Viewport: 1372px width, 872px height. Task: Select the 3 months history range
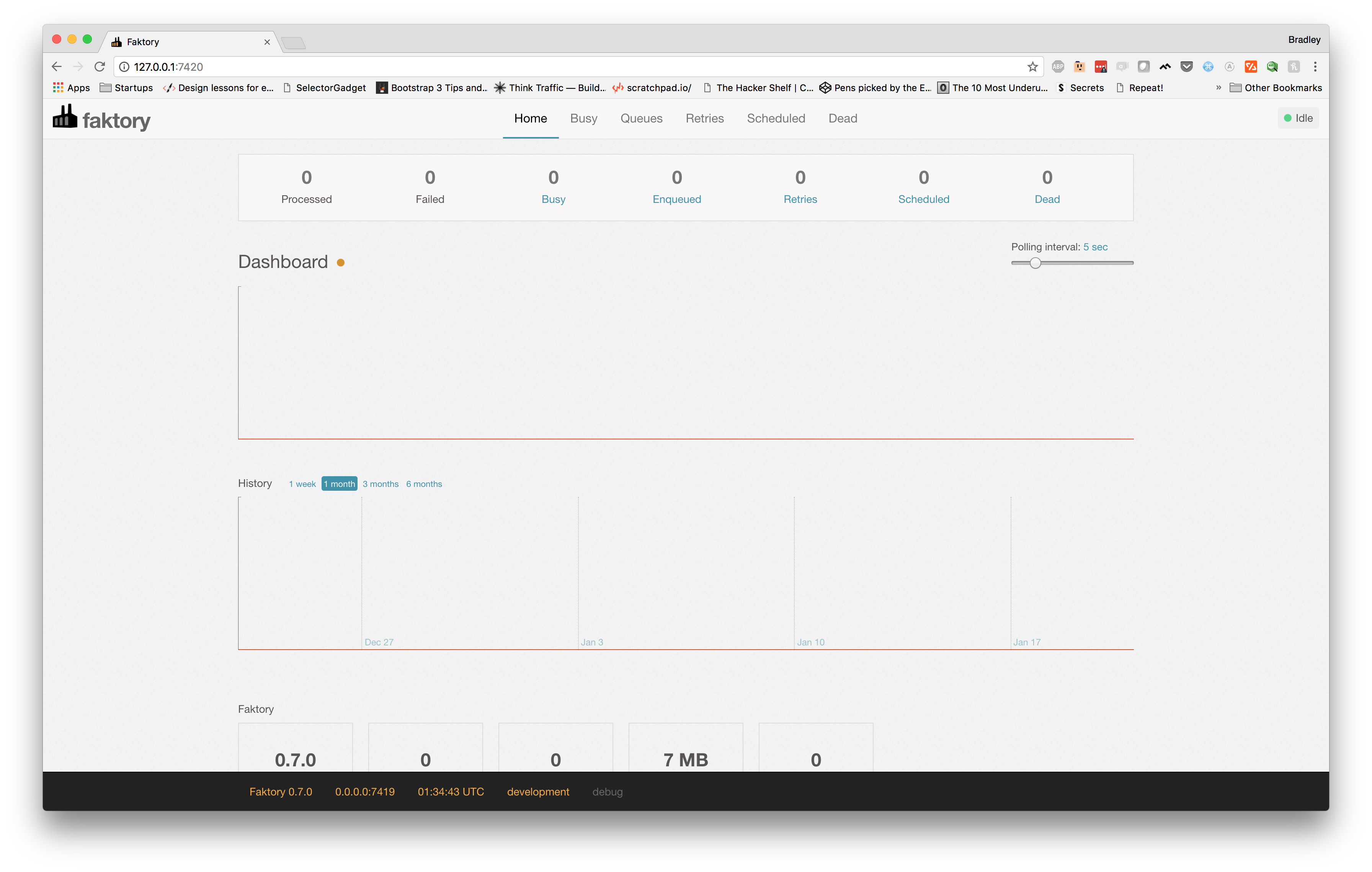click(x=380, y=483)
